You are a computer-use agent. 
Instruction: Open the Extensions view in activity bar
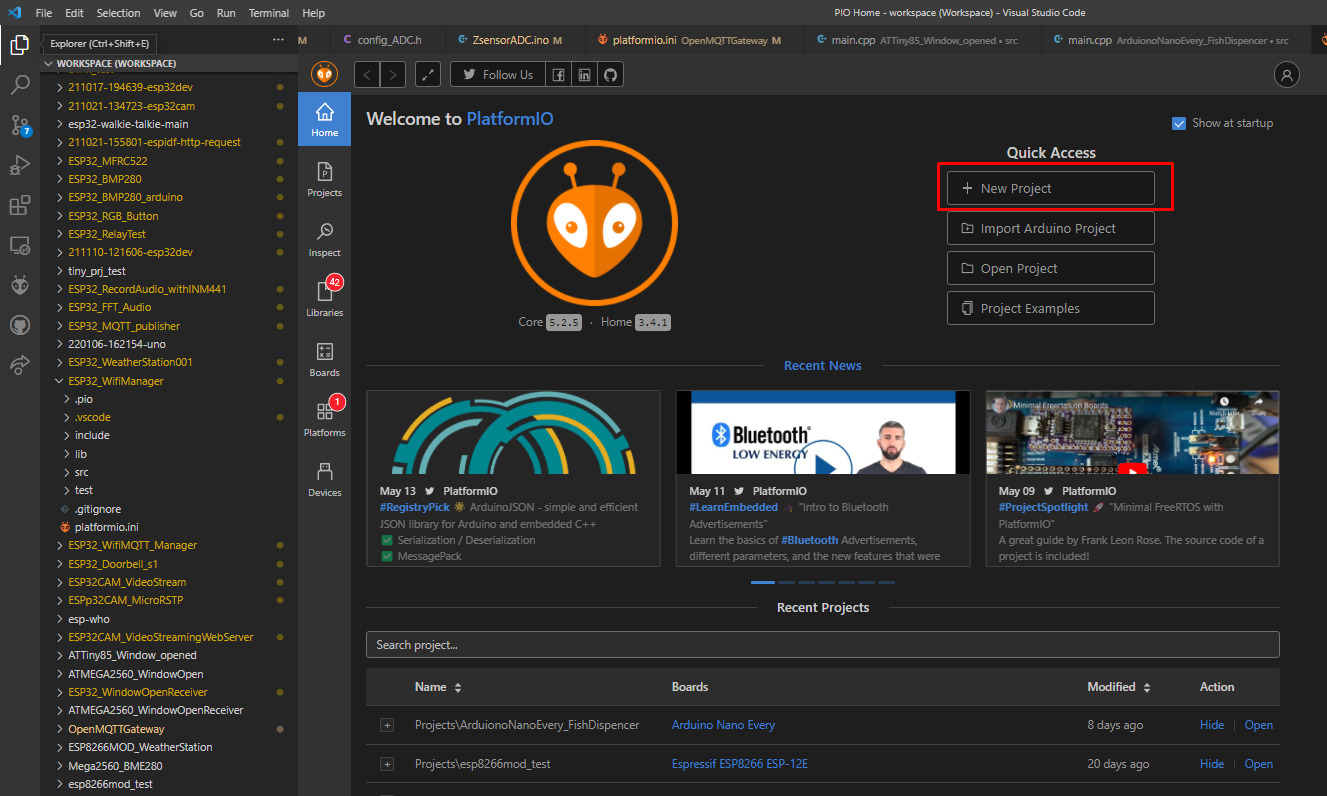point(19,205)
